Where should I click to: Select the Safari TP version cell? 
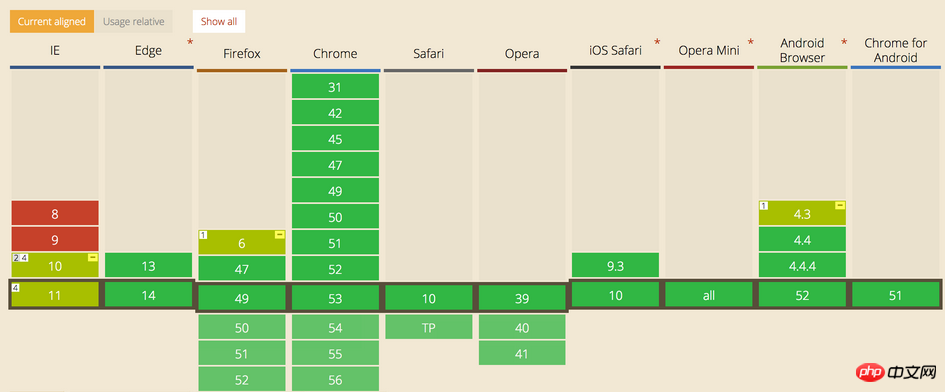pyautogui.click(x=429, y=327)
